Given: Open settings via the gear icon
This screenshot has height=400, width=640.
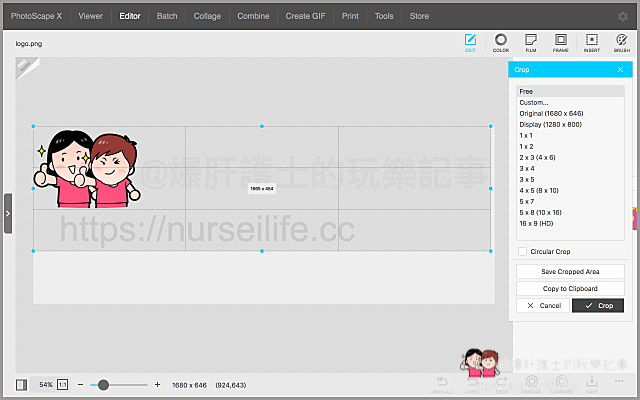Looking at the screenshot, I should tap(622, 16).
